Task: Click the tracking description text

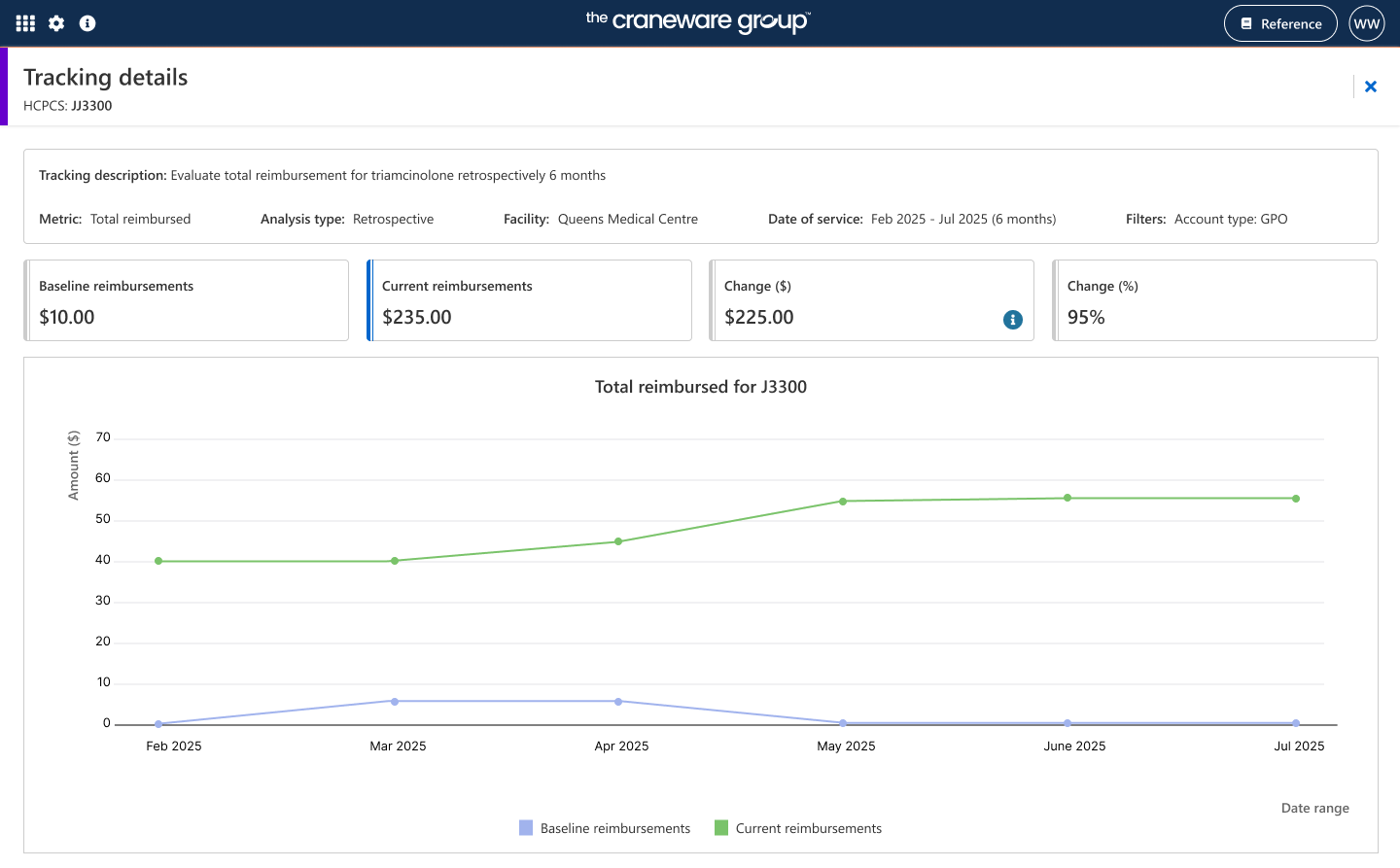Action: (388, 175)
